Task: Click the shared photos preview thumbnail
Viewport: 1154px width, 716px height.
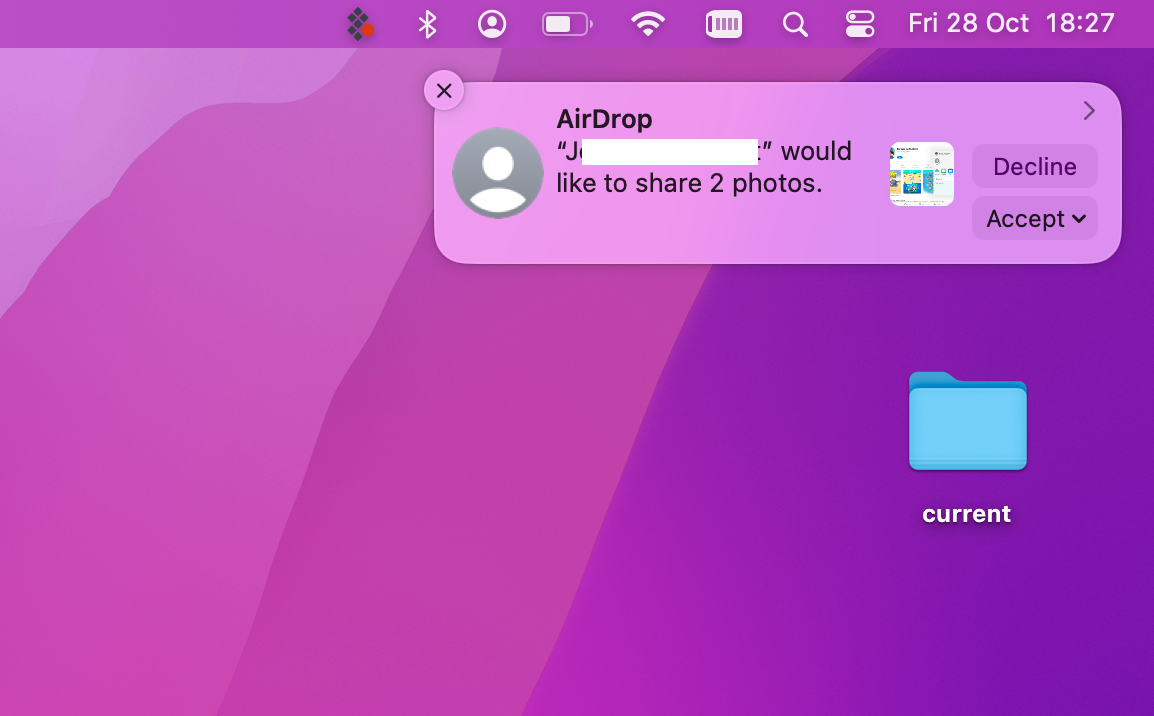Action: coord(921,173)
